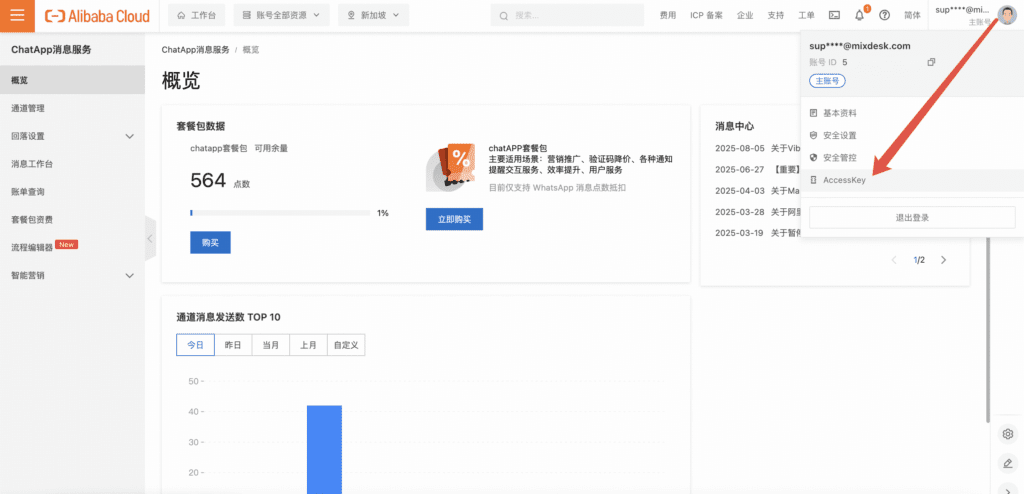Click the 退出登录 button
Viewport: 1024px width, 494px height.
click(911, 217)
